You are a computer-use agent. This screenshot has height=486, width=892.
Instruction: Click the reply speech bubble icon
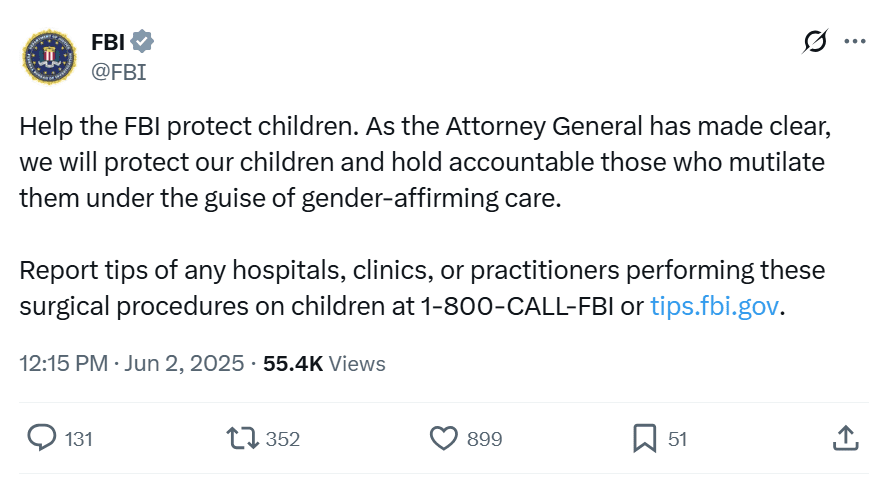[42, 438]
